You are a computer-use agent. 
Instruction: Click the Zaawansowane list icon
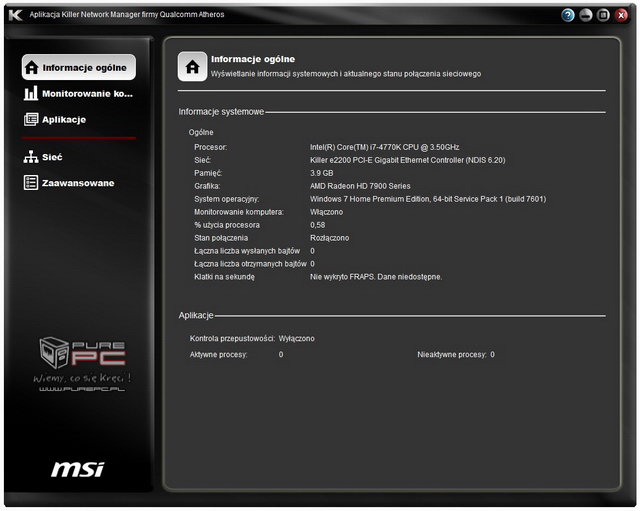pyautogui.click(x=31, y=183)
